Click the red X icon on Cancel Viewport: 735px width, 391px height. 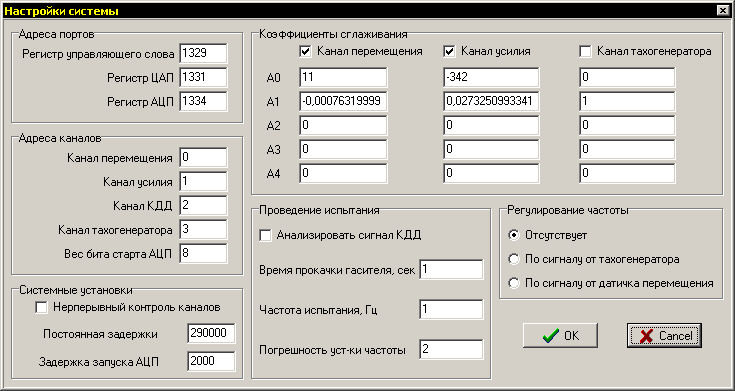point(646,336)
